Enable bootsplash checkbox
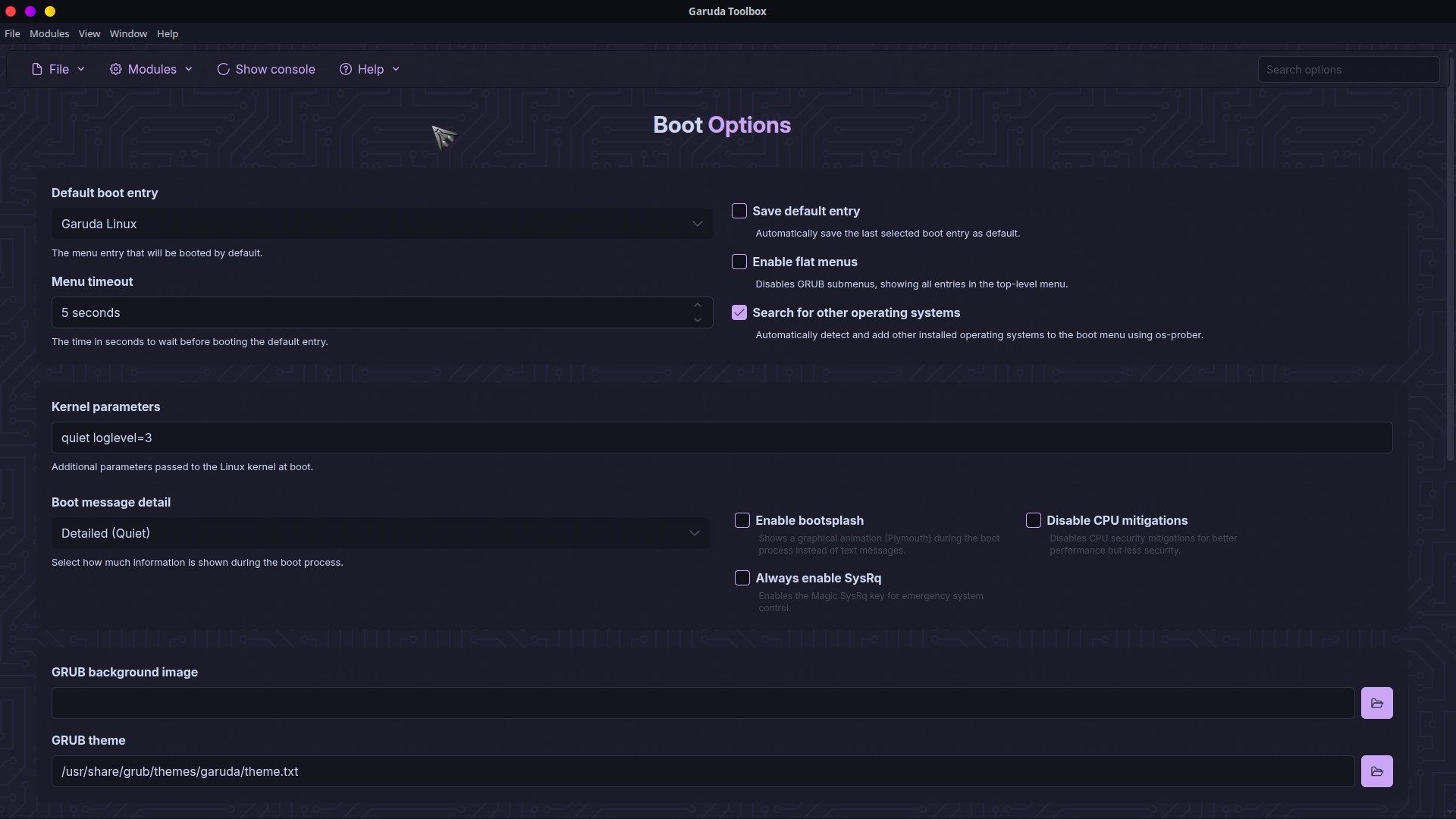The height and width of the screenshot is (819, 1456). pyautogui.click(x=742, y=520)
